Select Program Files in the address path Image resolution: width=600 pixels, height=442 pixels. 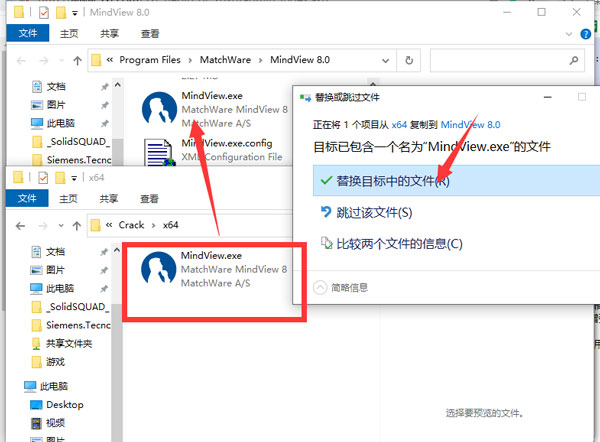(150, 60)
